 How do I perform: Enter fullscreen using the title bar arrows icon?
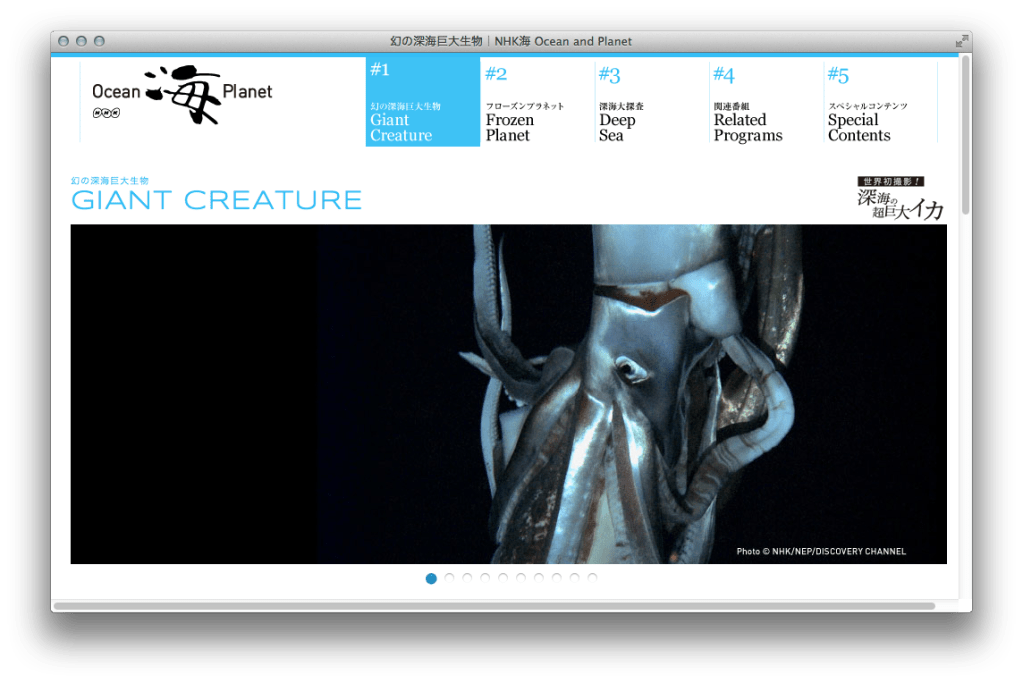[x=961, y=41]
